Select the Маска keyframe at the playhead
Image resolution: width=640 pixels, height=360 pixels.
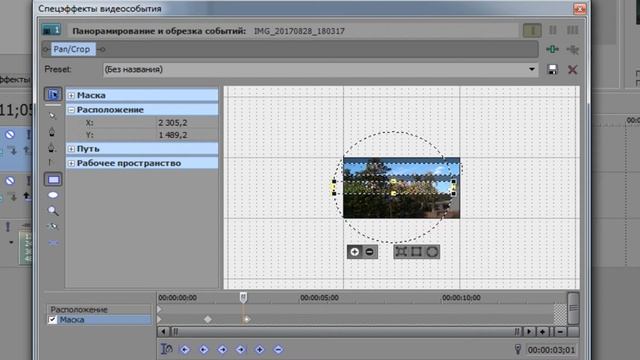[x=246, y=319]
